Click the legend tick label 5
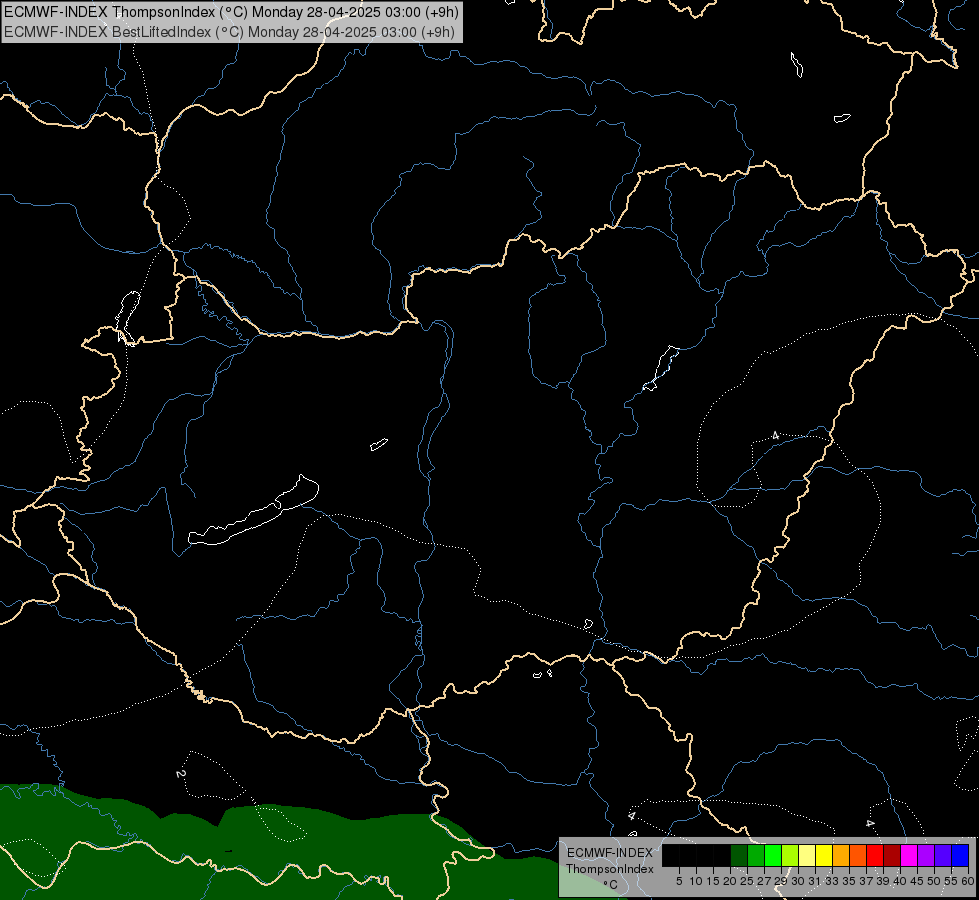Screen dimensions: 979x900 tap(679, 881)
